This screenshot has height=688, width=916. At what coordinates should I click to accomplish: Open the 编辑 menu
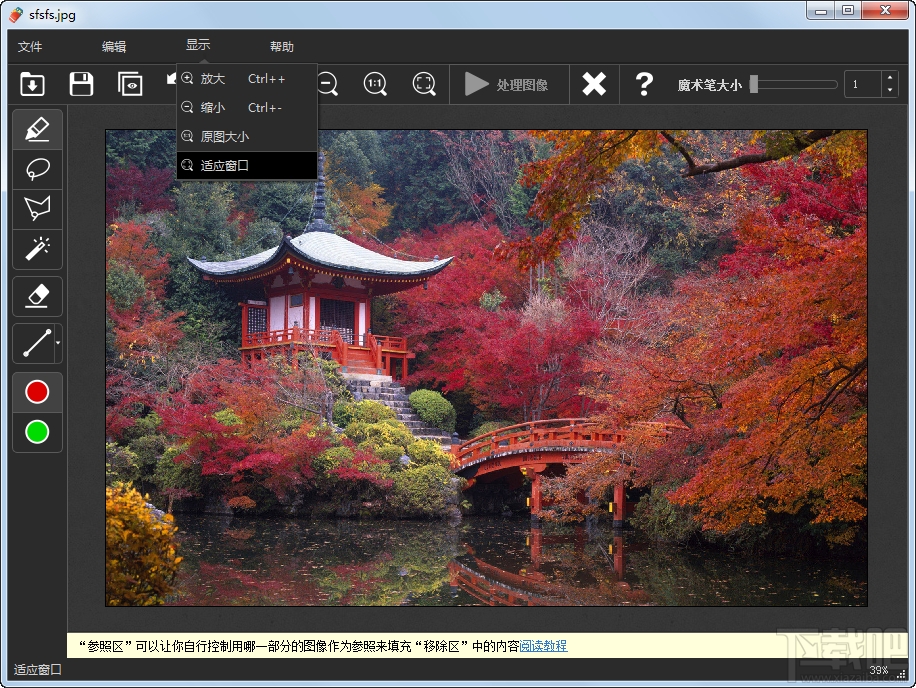pyautogui.click(x=114, y=47)
